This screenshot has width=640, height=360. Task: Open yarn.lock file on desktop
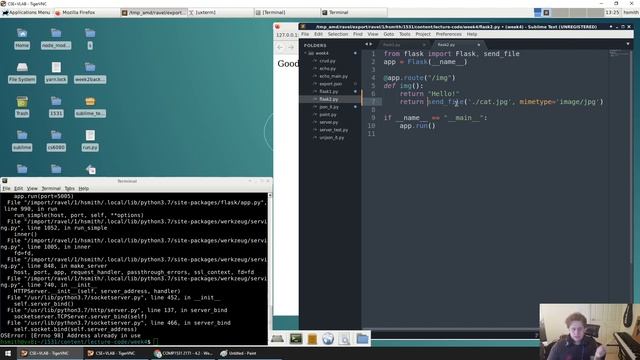(x=56, y=73)
